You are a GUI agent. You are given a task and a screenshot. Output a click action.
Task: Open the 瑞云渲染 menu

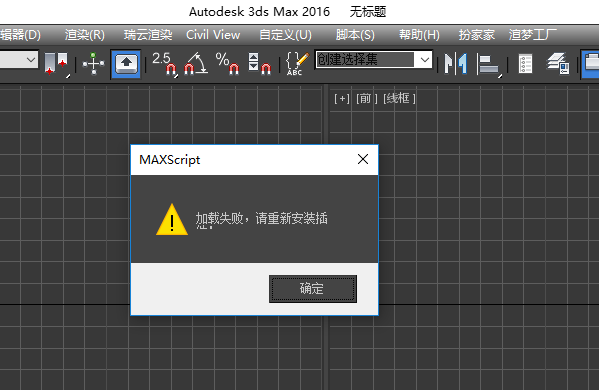(148, 35)
